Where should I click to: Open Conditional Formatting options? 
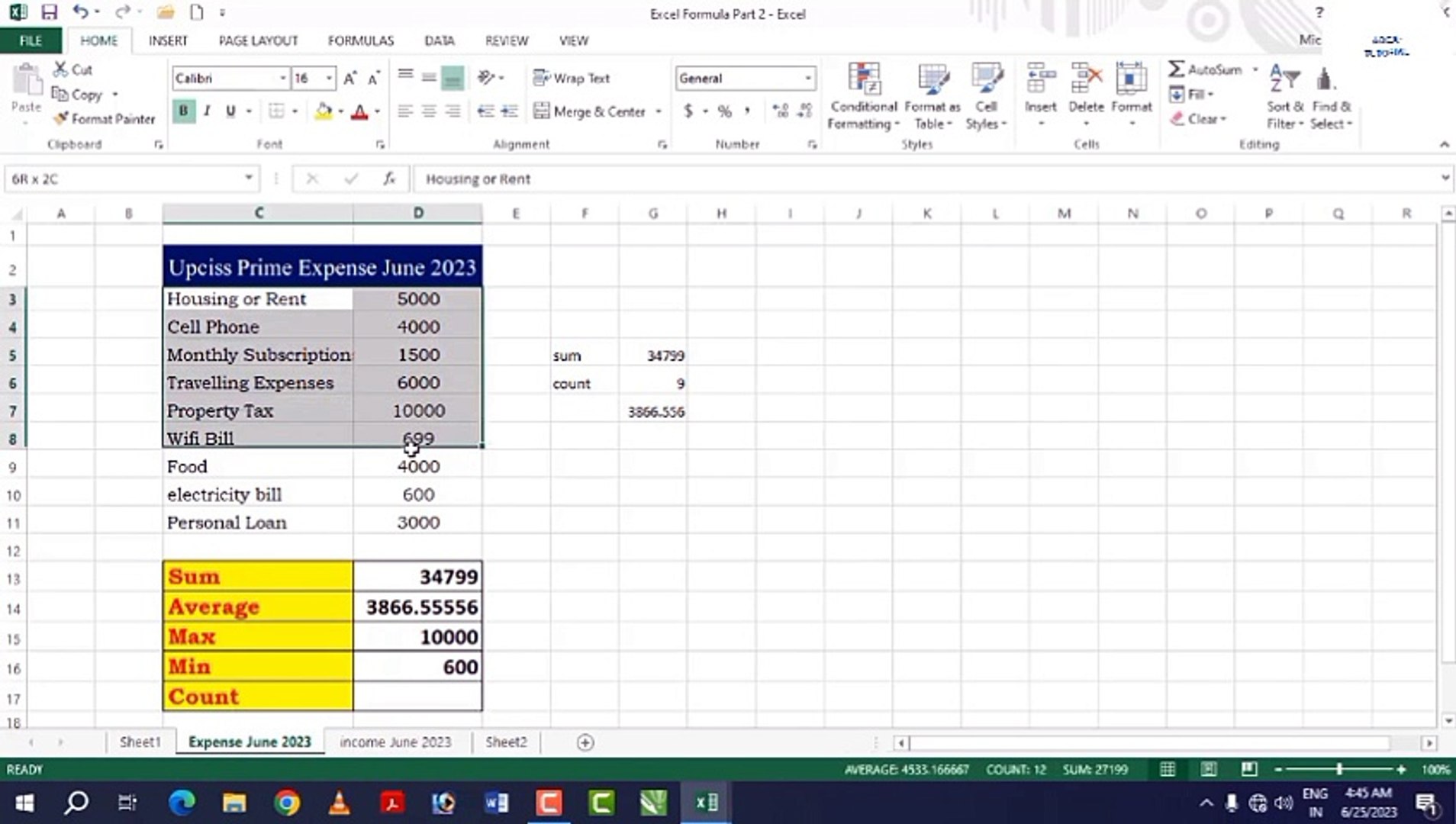point(862,95)
